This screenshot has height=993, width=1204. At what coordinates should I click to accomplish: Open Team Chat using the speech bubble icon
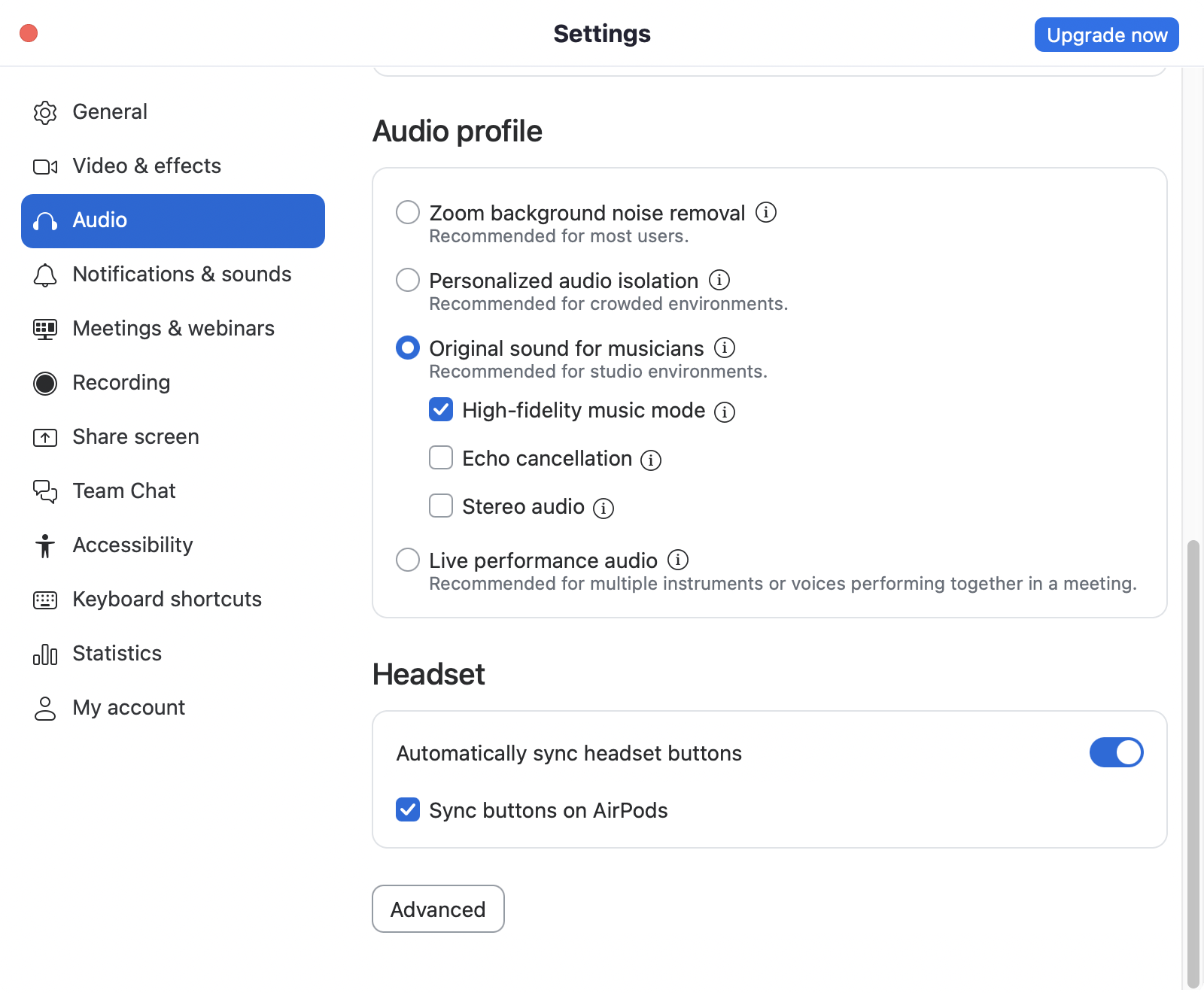point(45,491)
